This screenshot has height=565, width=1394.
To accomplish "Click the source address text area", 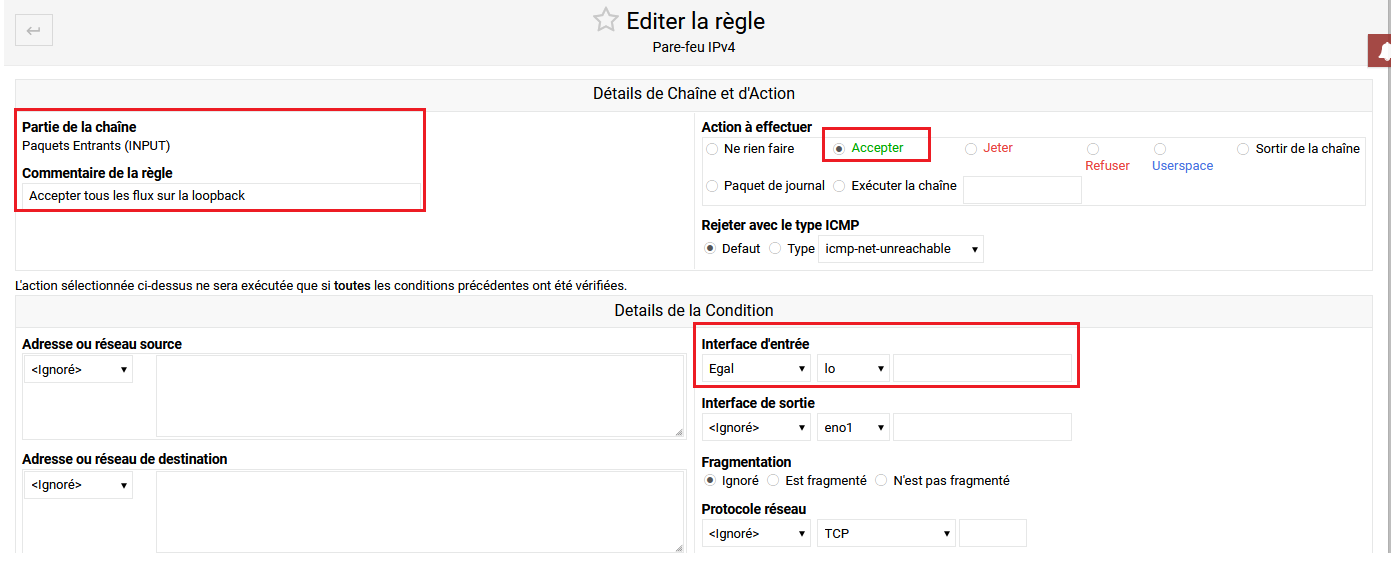I will 420,396.
